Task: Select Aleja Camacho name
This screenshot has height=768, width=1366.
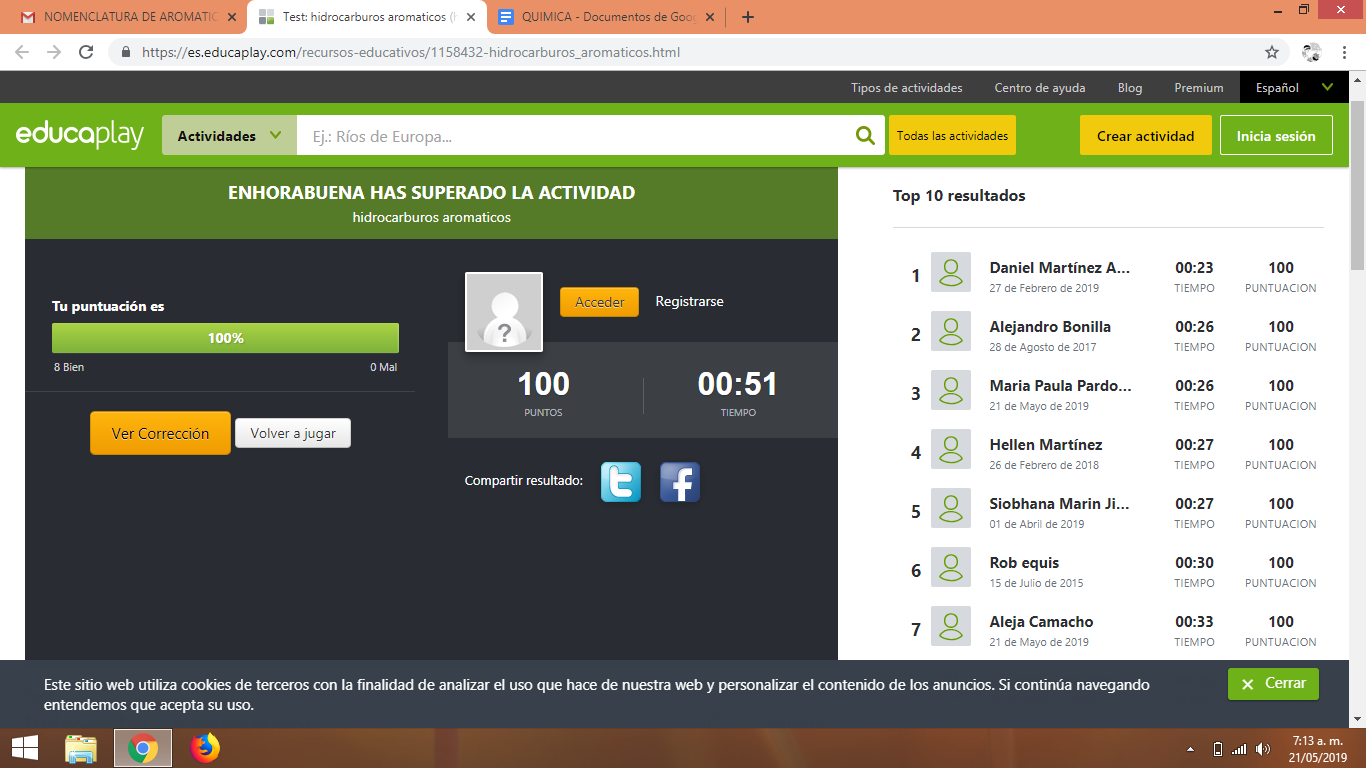Action: coord(1041,622)
